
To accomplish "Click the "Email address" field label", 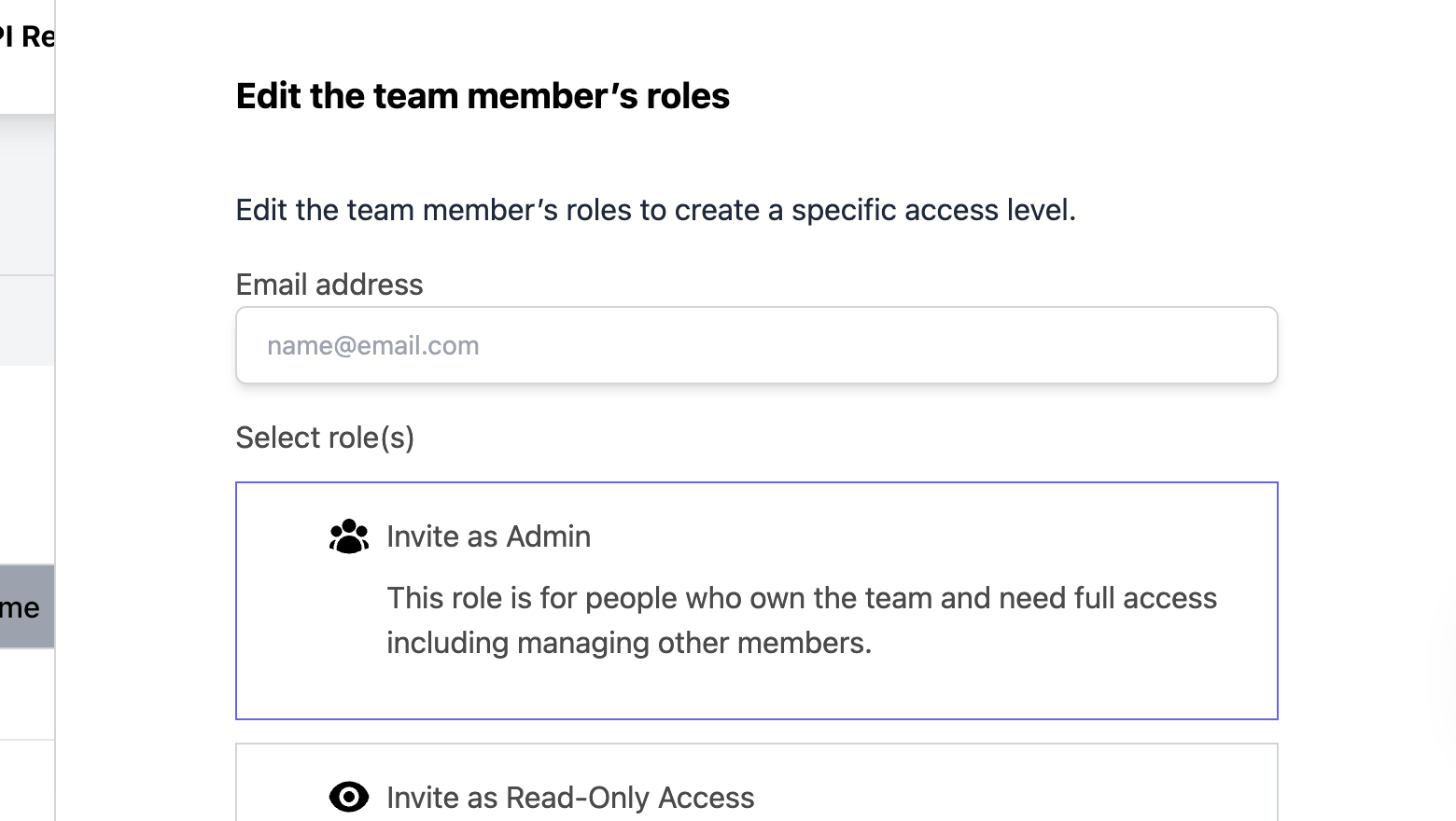I will click(329, 285).
